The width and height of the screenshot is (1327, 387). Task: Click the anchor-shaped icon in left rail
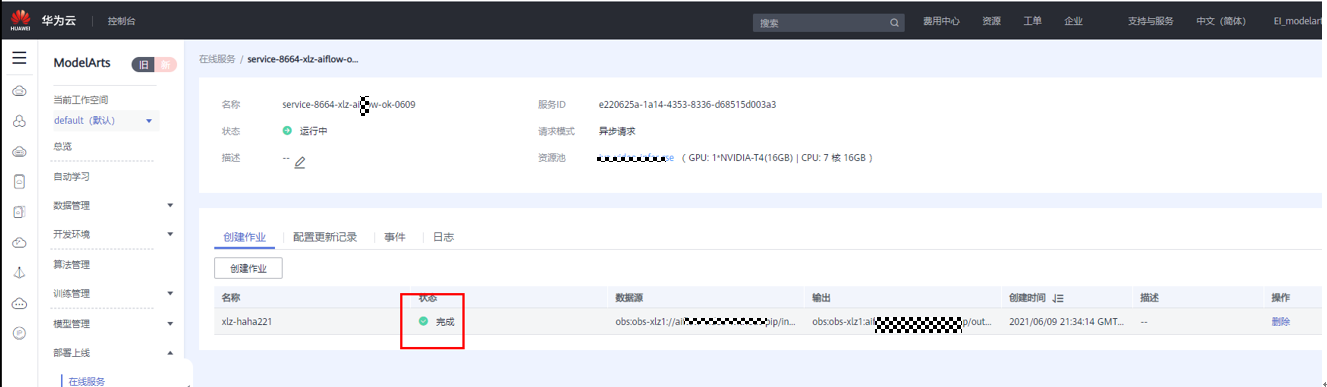pos(19,272)
